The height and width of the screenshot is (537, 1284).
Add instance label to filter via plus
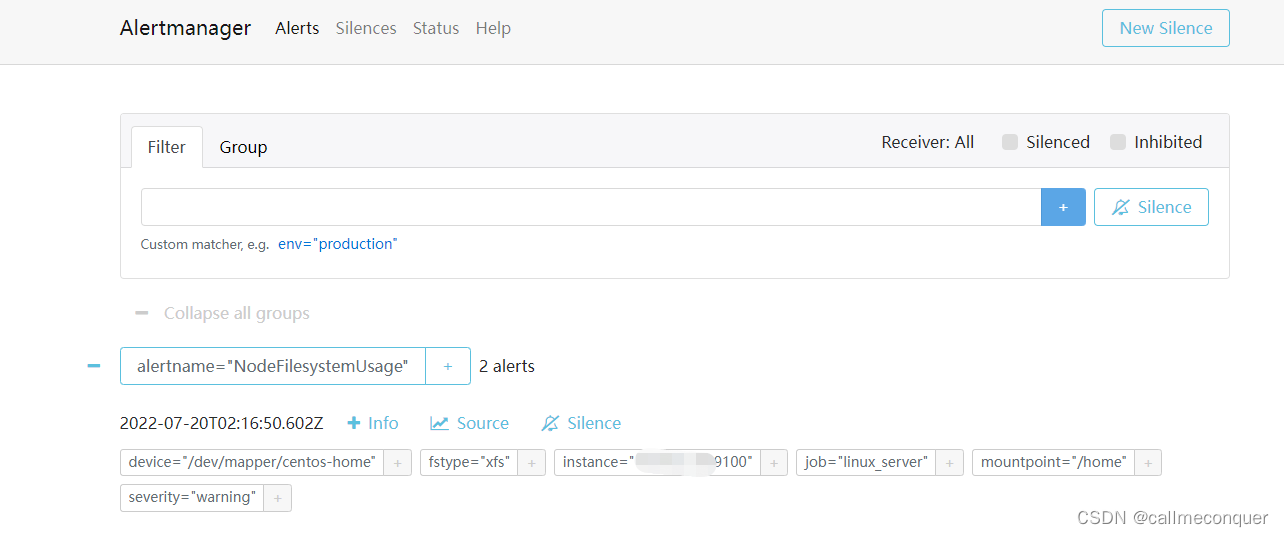pos(774,462)
